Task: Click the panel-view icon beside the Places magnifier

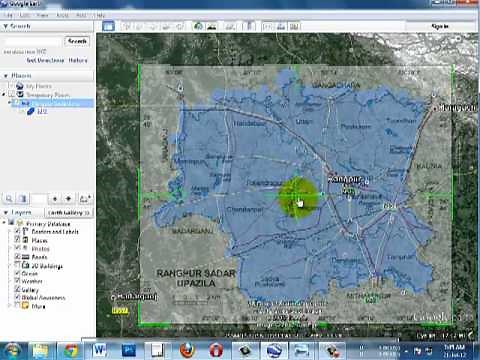Action: point(22,199)
